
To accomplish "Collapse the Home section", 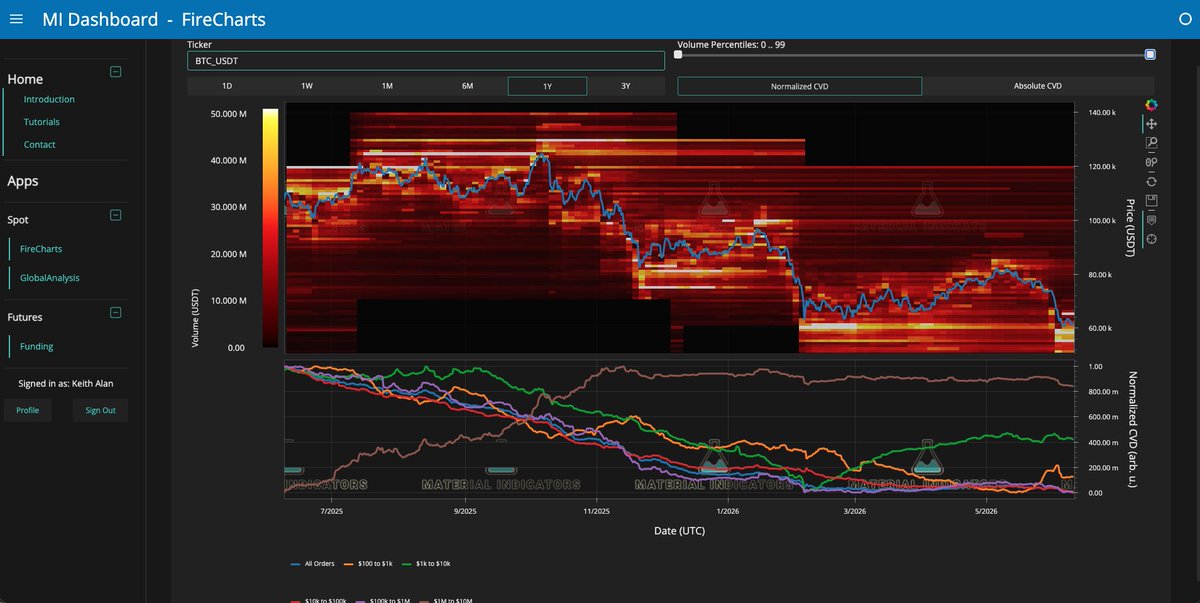I will [115, 72].
